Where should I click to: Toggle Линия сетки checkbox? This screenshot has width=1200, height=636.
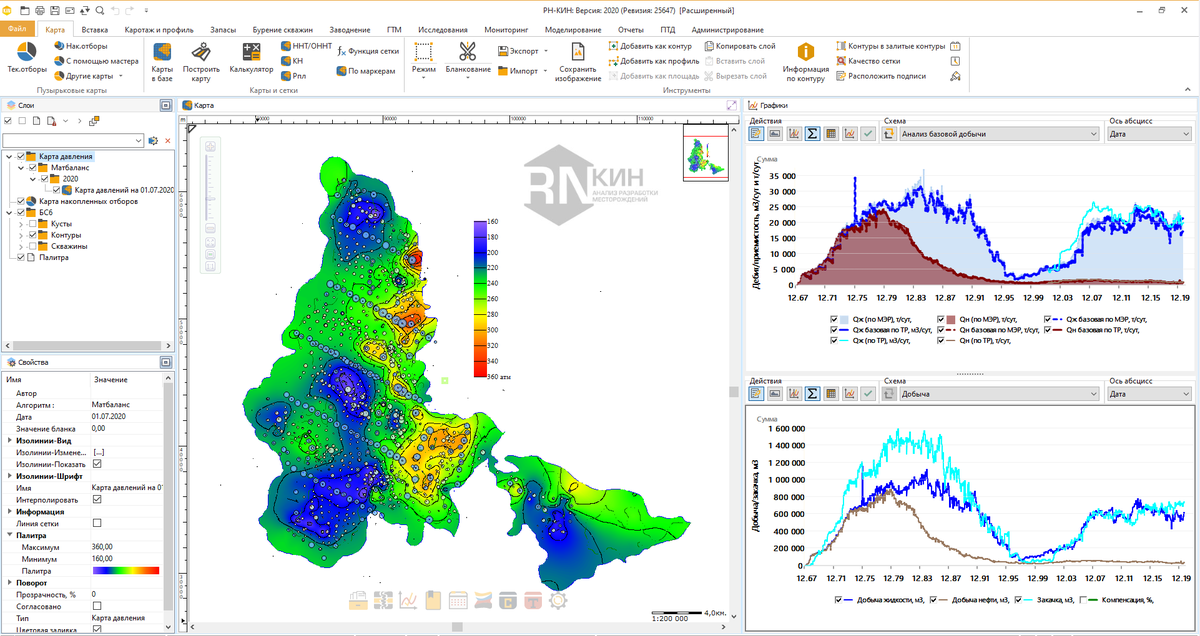97,523
